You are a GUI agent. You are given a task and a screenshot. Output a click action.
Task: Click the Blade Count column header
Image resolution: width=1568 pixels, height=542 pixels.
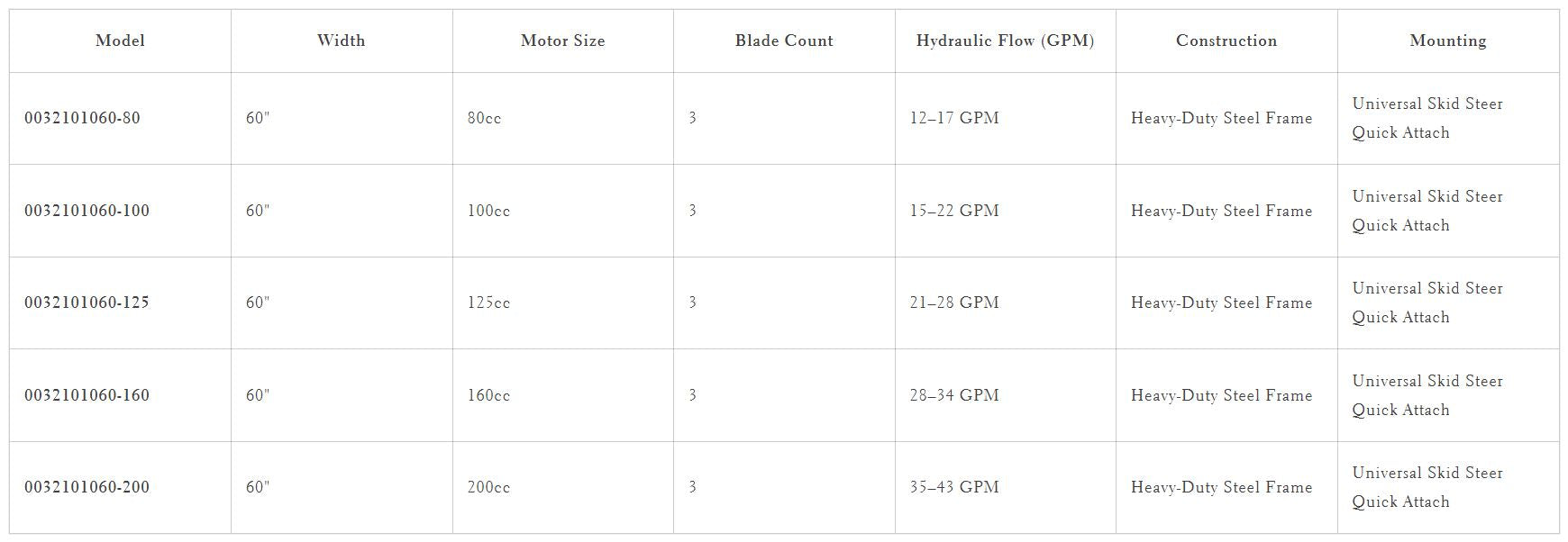784,41
